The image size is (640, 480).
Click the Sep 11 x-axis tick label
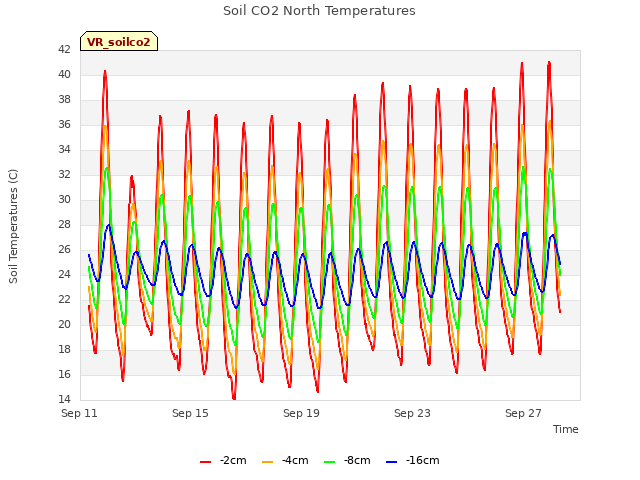(79, 413)
